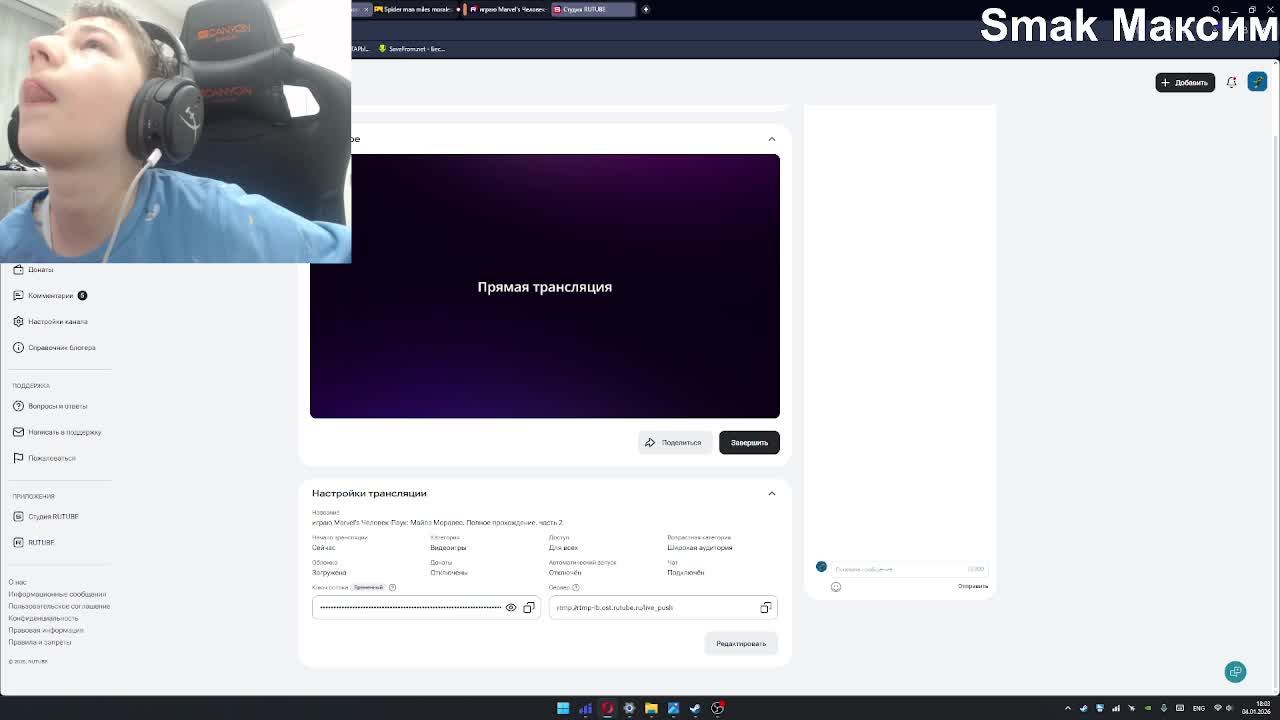1280x720 pixels.
Task: Open Правовая информация footer link
Action: (46, 630)
